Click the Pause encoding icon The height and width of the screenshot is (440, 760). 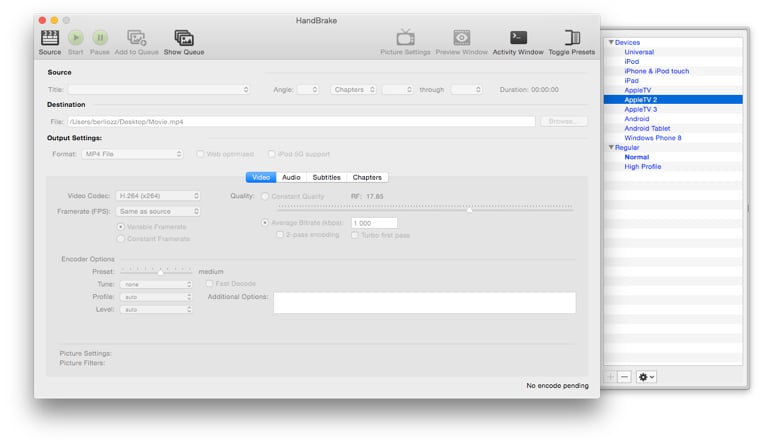[x=100, y=37]
